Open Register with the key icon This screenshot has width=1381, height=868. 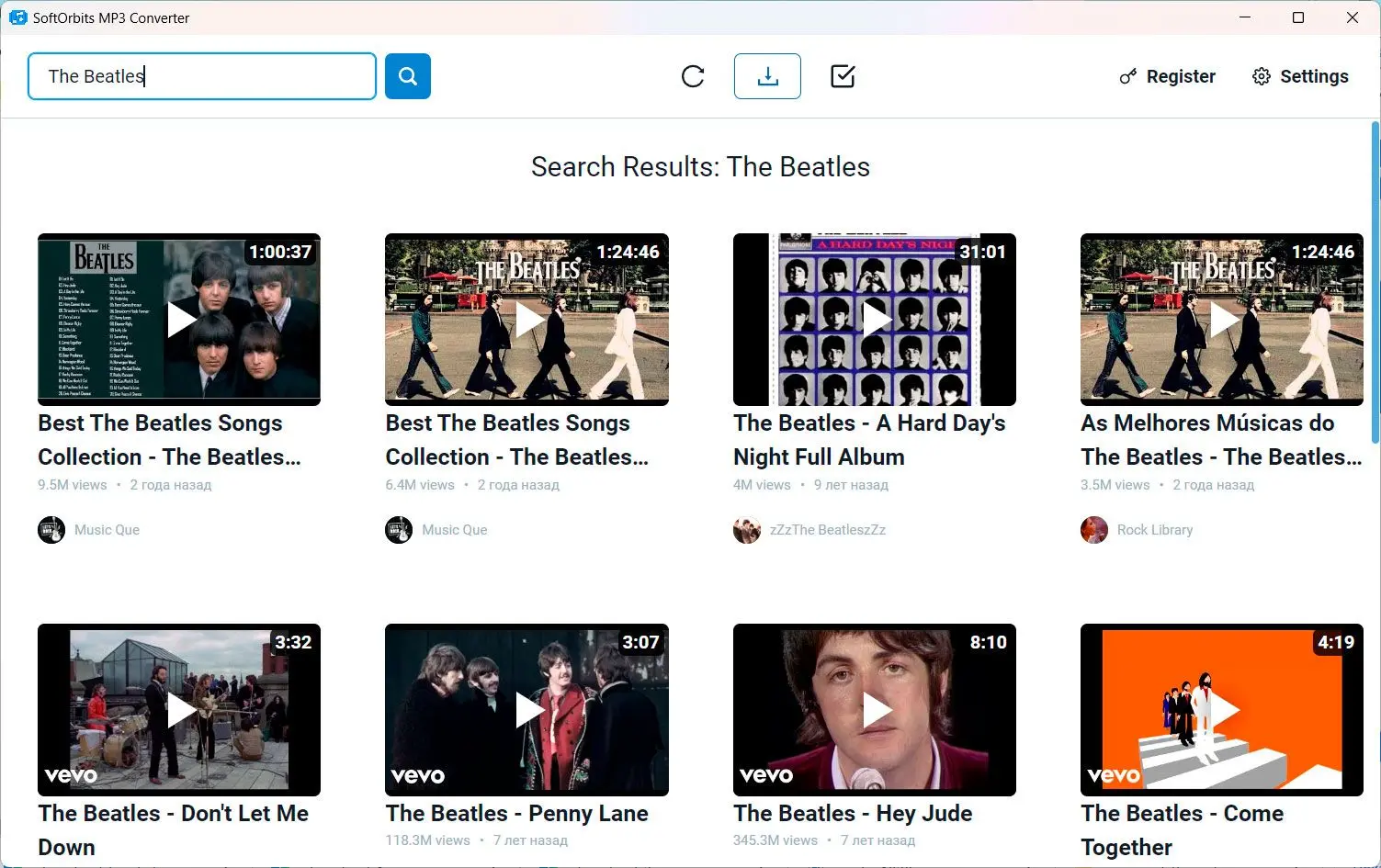point(1167,76)
